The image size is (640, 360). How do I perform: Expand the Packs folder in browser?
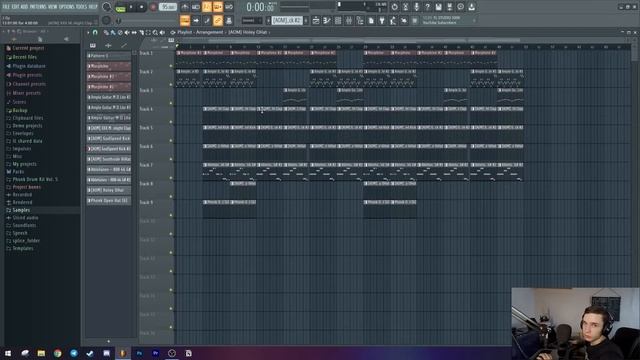pyautogui.click(x=18, y=172)
